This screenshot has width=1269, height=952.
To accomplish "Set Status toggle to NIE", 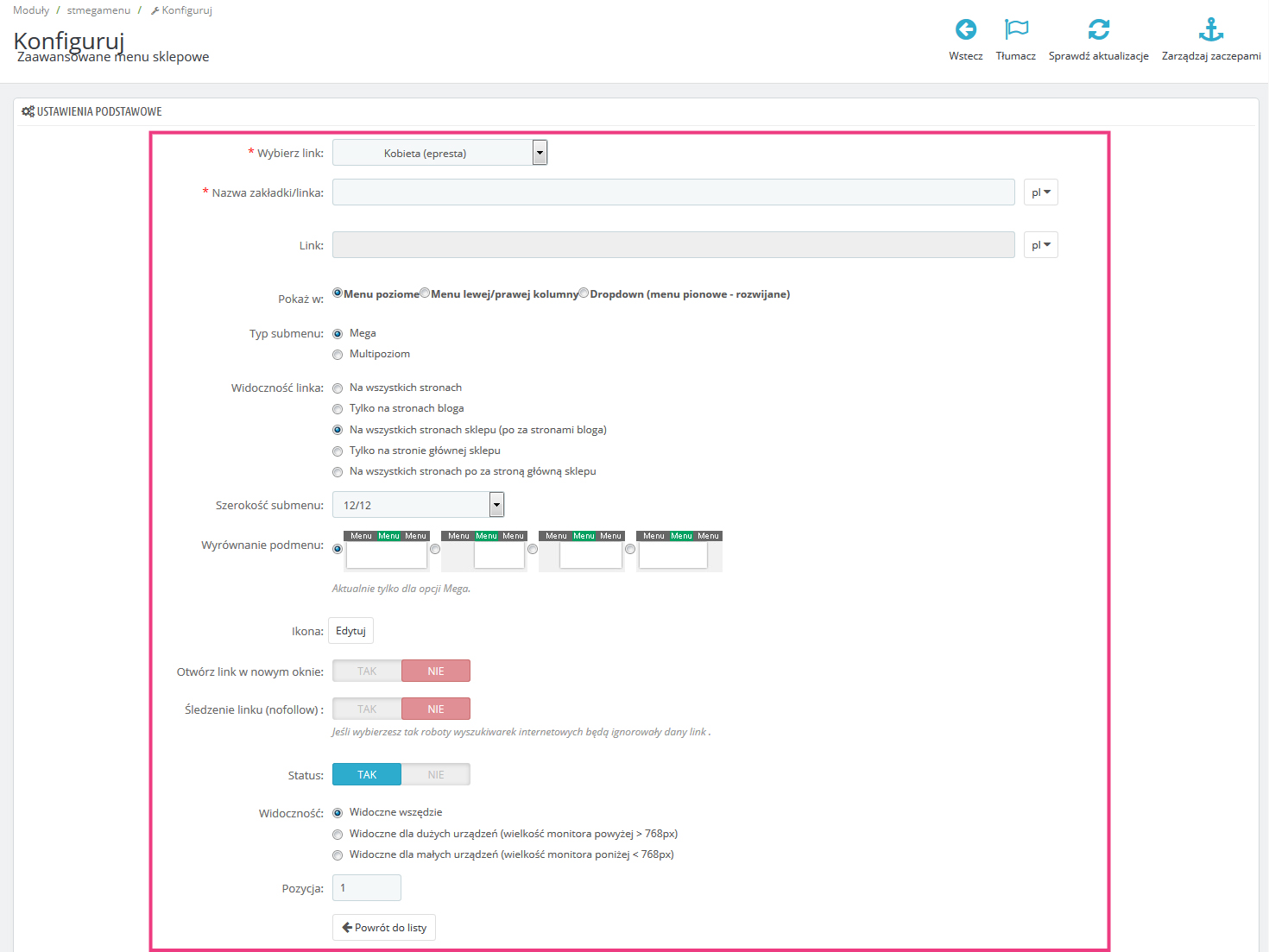I will tap(436, 775).
